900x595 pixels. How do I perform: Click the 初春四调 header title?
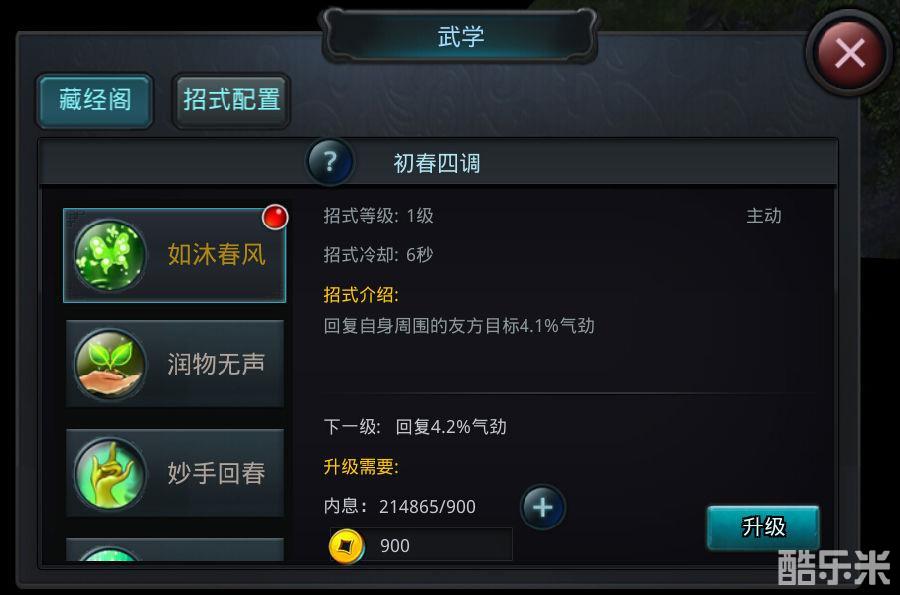pyautogui.click(x=437, y=163)
